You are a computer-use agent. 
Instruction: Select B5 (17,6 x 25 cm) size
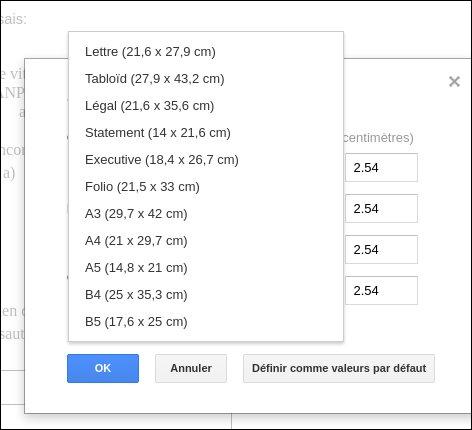point(206,322)
